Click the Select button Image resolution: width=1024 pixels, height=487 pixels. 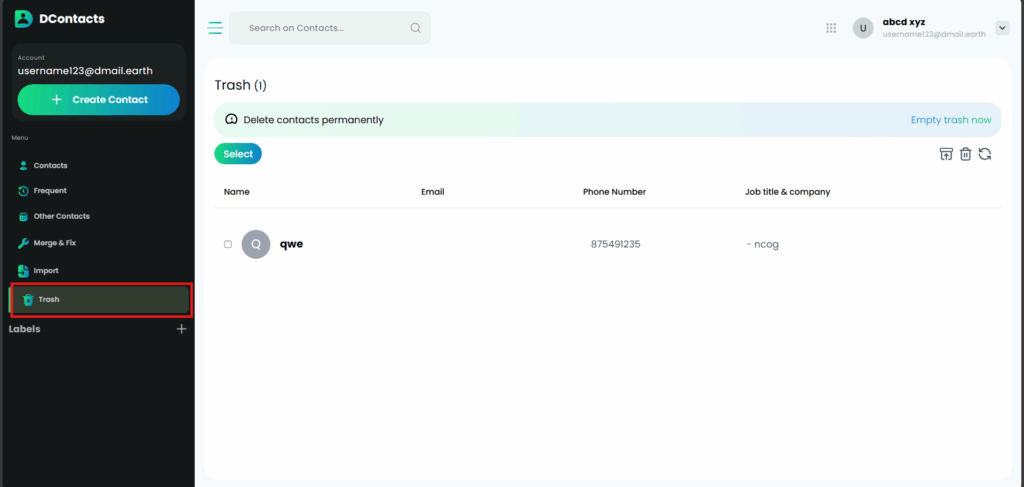tap(238, 154)
